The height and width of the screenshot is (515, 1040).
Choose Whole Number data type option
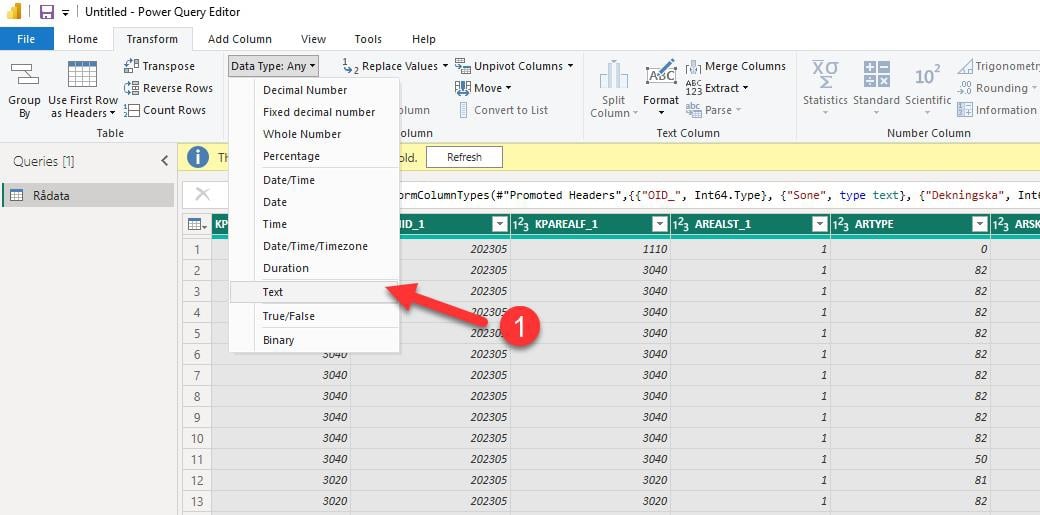click(x=302, y=134)
